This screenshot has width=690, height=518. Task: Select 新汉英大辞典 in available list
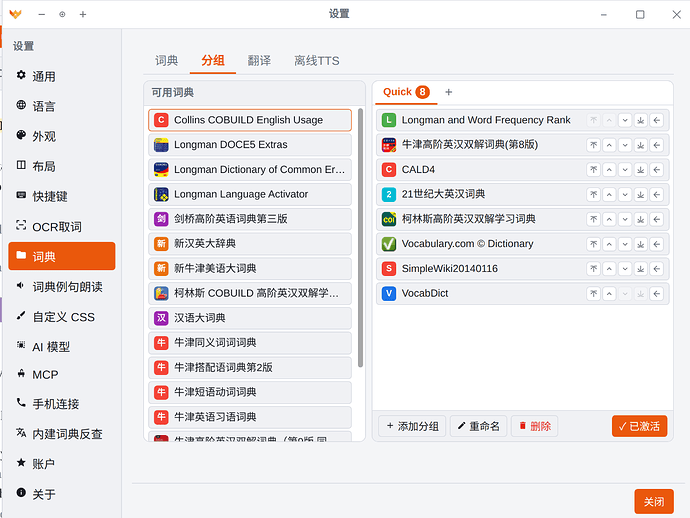pyautogui.click(x=250, y=243)
